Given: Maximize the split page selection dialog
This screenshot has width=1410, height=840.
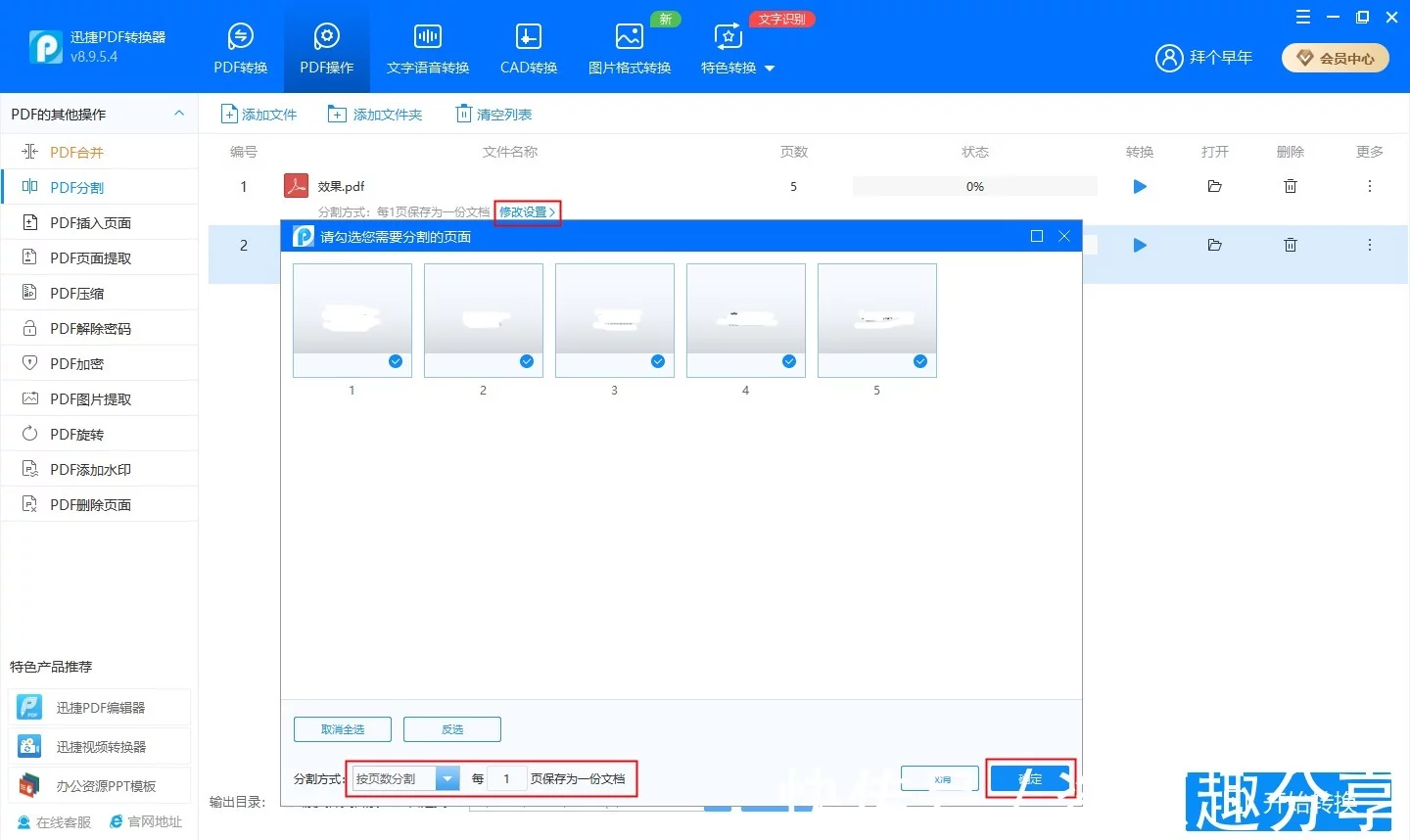Looking at the screenshot, I should coord(1037,236).
